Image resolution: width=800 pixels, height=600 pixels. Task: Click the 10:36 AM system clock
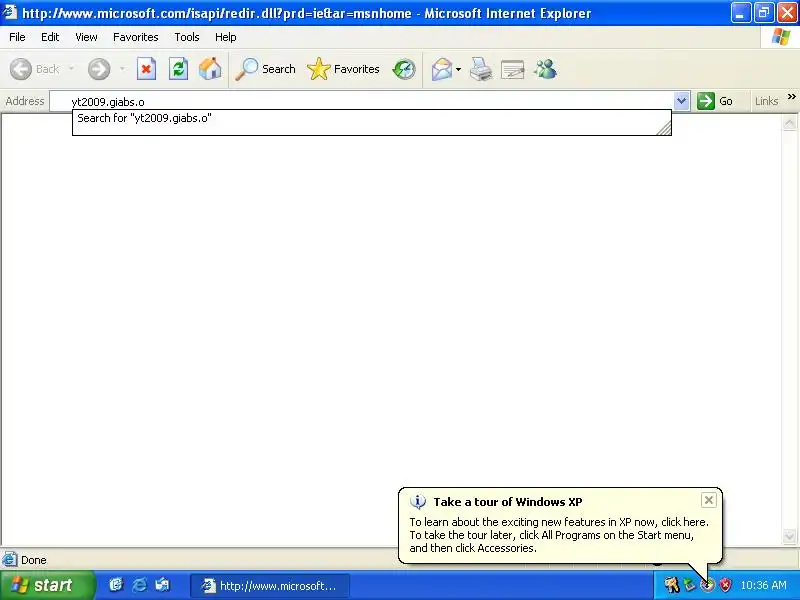pyautogui.click(x=763, y=585)
